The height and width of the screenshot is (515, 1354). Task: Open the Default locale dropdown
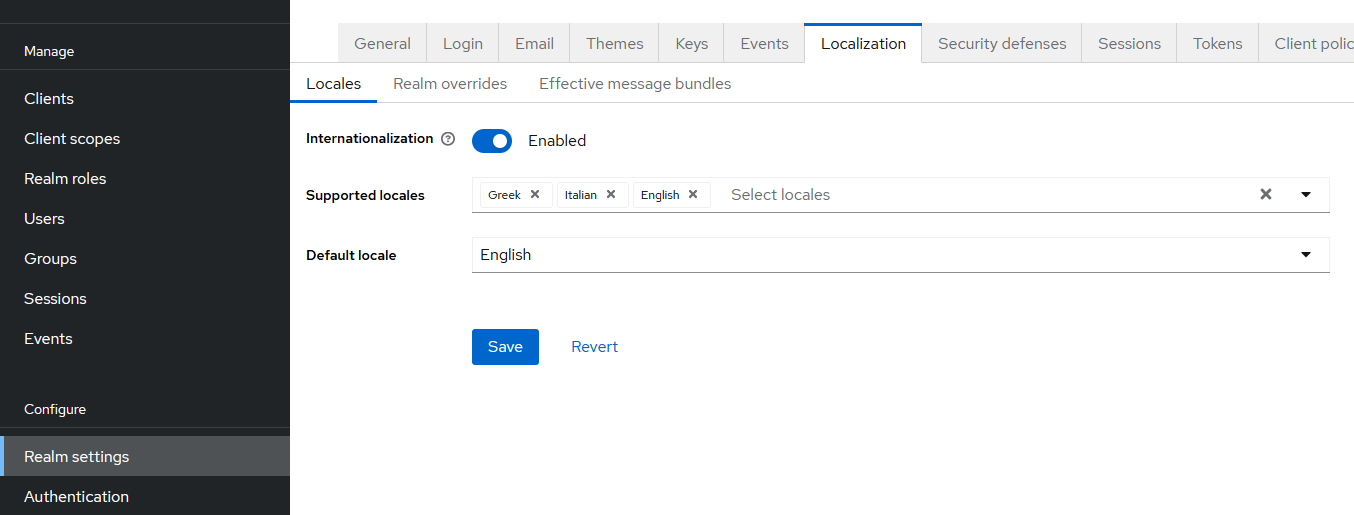900,255
